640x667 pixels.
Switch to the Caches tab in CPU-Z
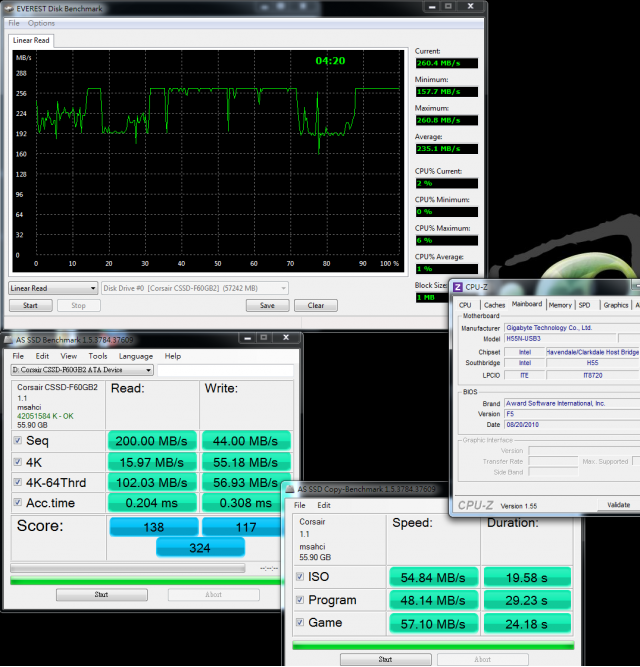pos(494,305)
